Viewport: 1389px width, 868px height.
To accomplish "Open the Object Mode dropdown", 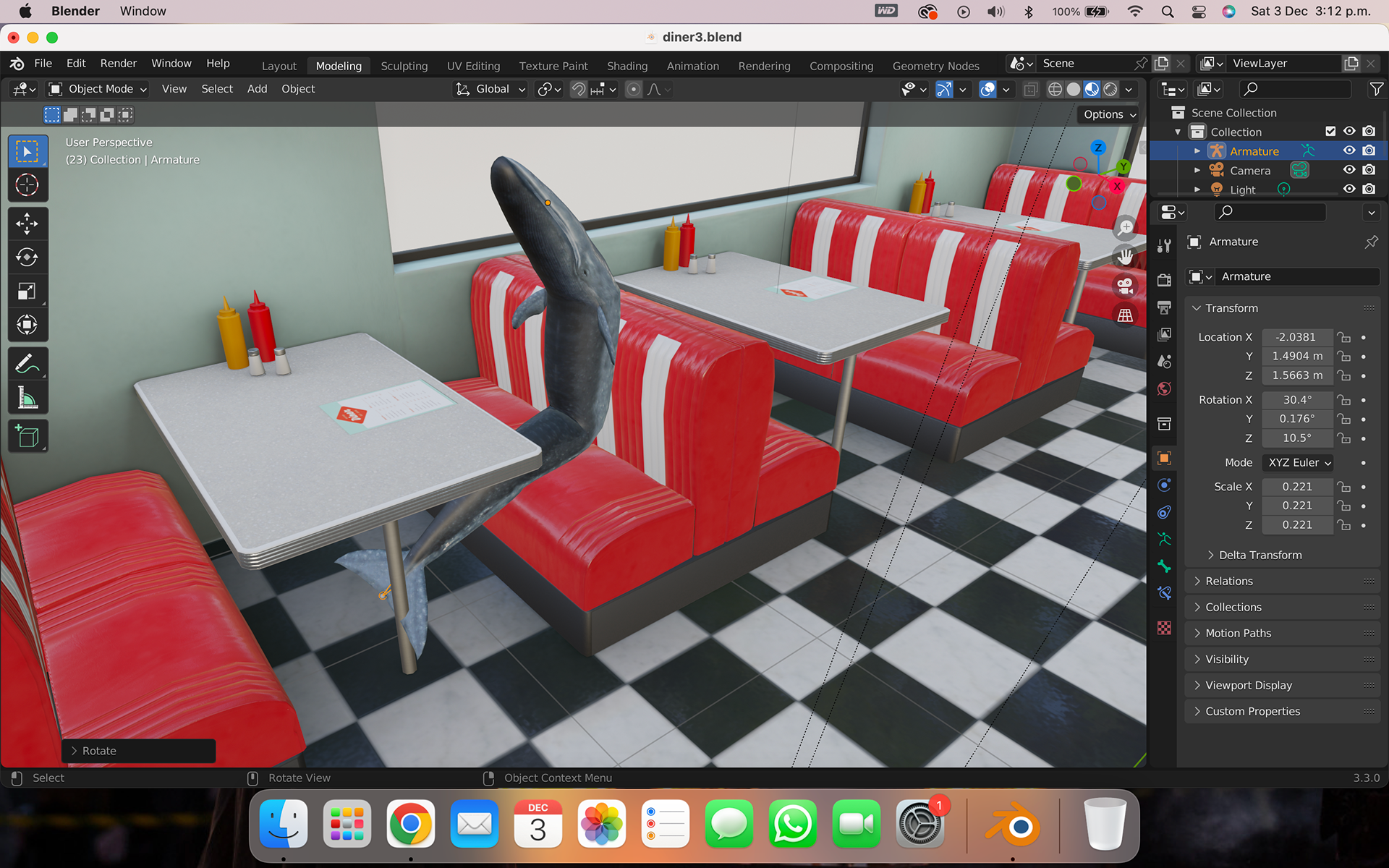I will tap(97, 89).
